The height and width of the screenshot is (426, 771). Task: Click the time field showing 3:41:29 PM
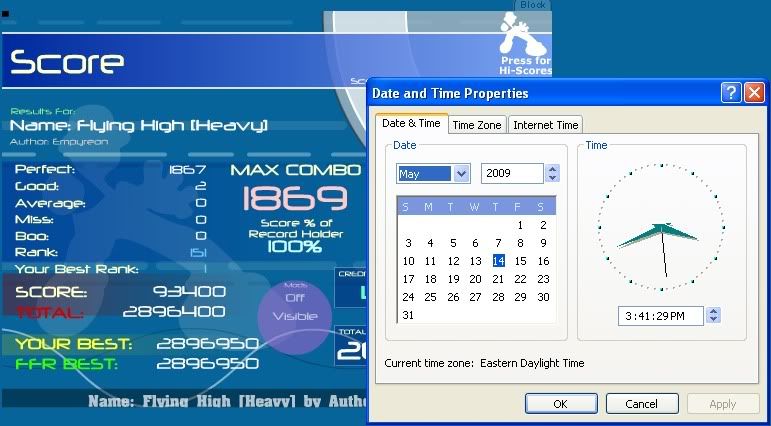pyautogui.click(x=661, y=316)
